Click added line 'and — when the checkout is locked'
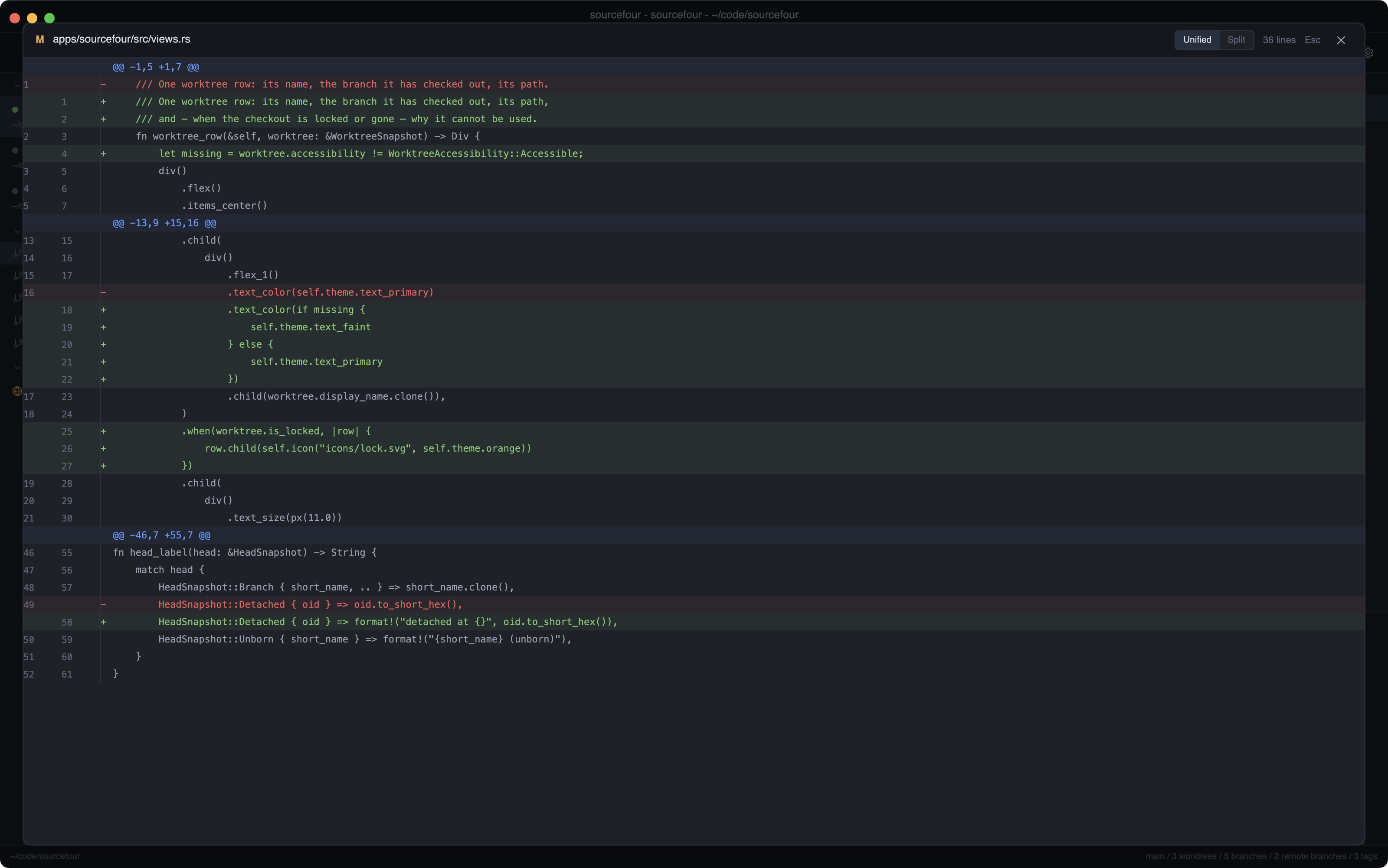This screenshot has height=868, width=1388. pos(694,119)
